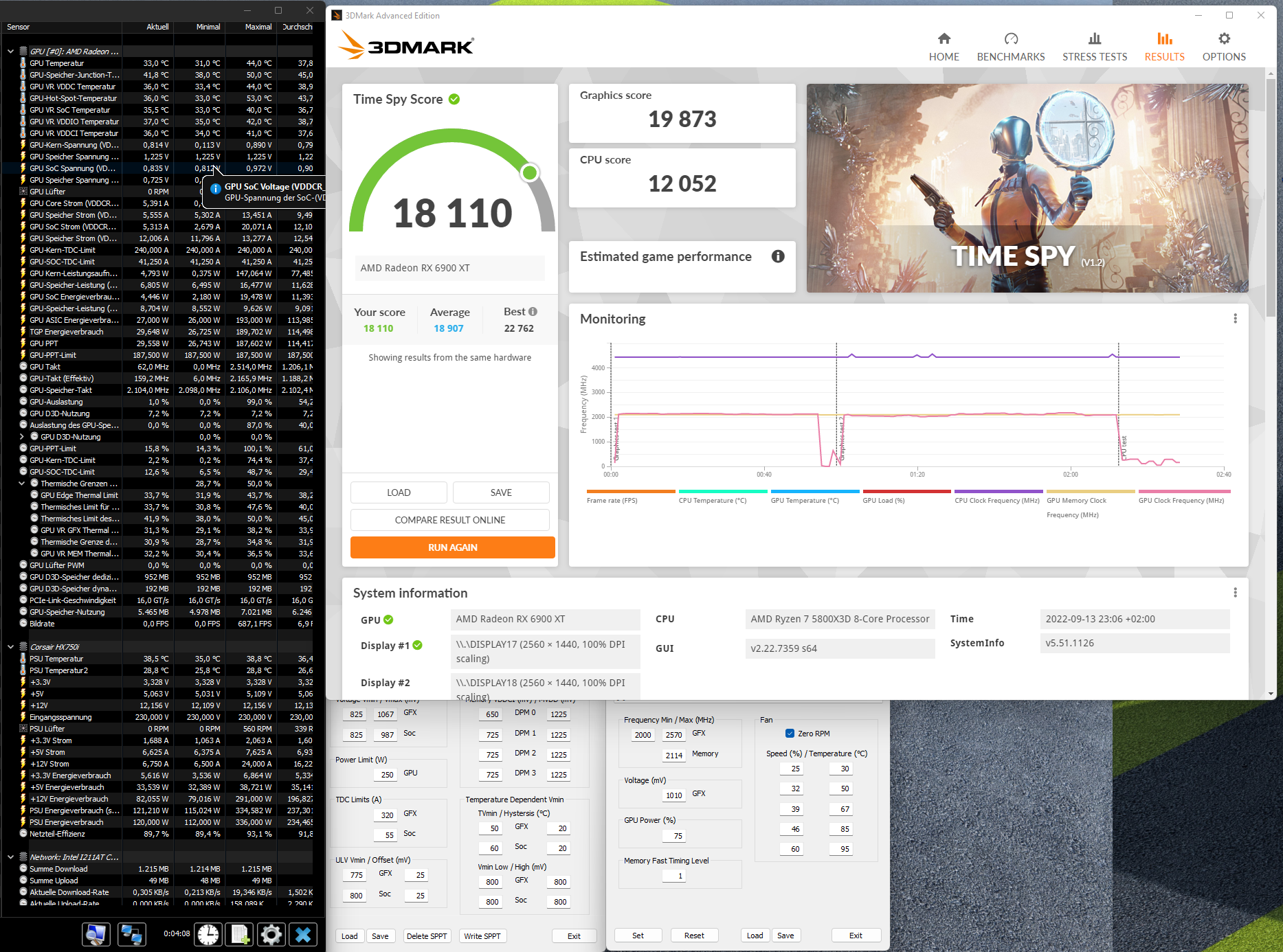The width and height of the screenshot is (1283, 952).
Task: Switch to the STRESS TESTS tab label
Action: point(1095,57)
